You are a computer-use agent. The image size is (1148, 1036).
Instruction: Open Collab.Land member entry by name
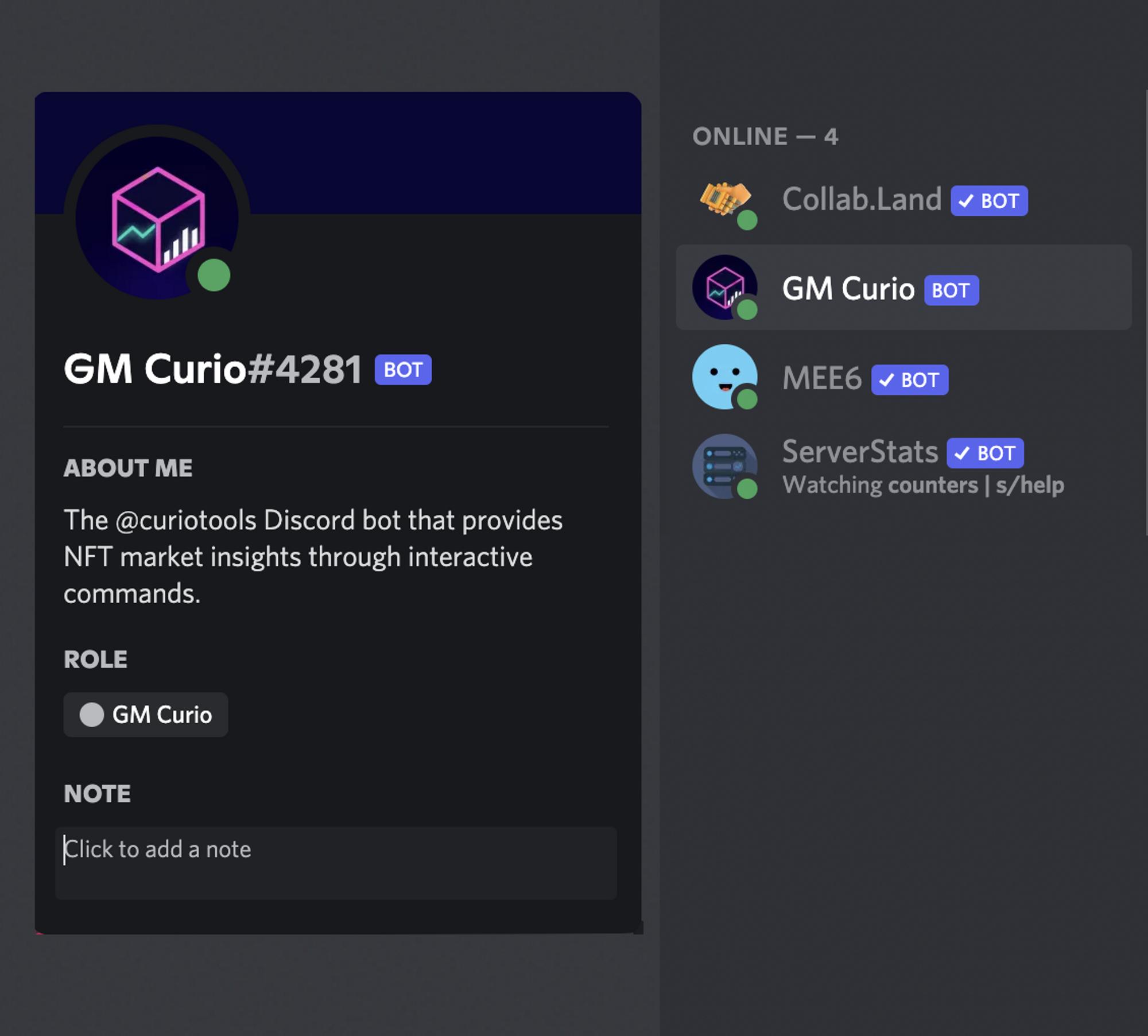862,200
